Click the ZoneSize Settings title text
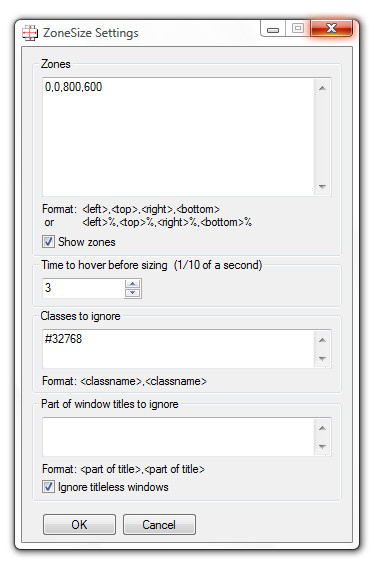This screenshot has height=568, width=375. (91, 33)
